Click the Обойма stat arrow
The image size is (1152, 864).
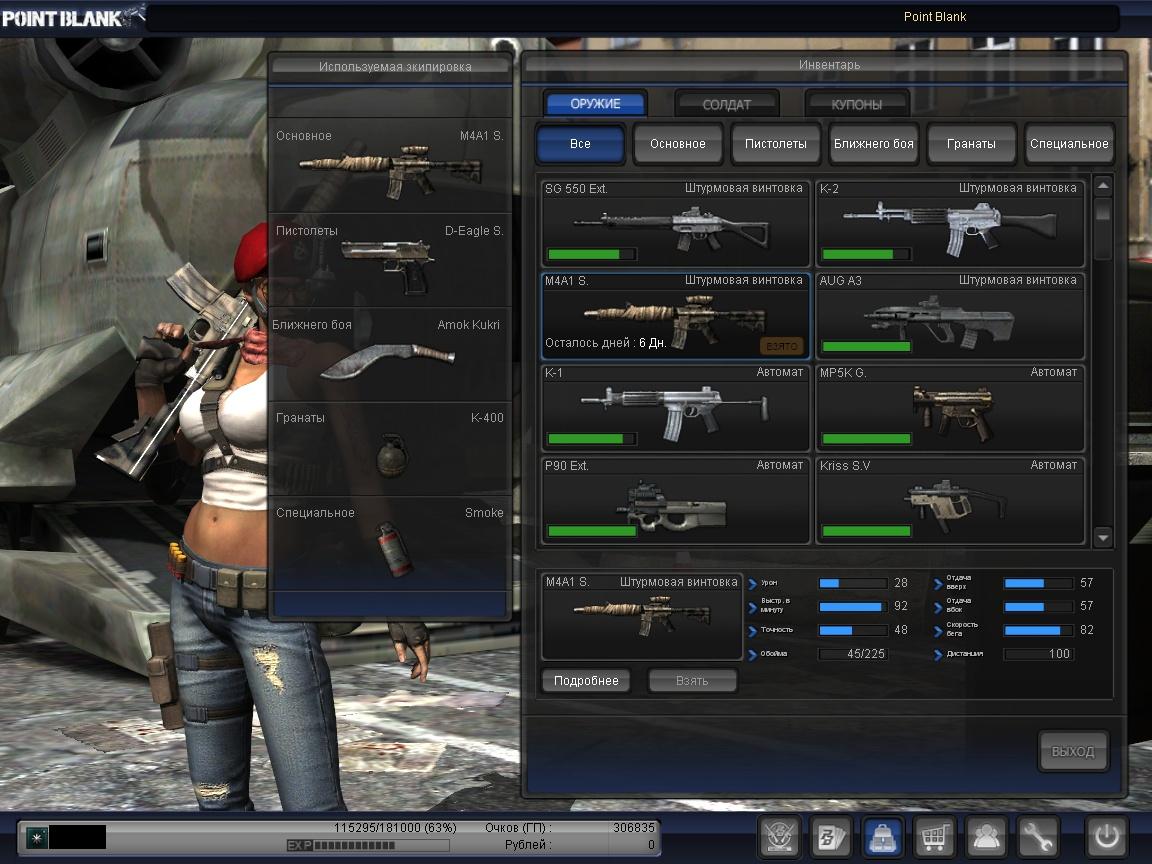[x=752, y=655]
